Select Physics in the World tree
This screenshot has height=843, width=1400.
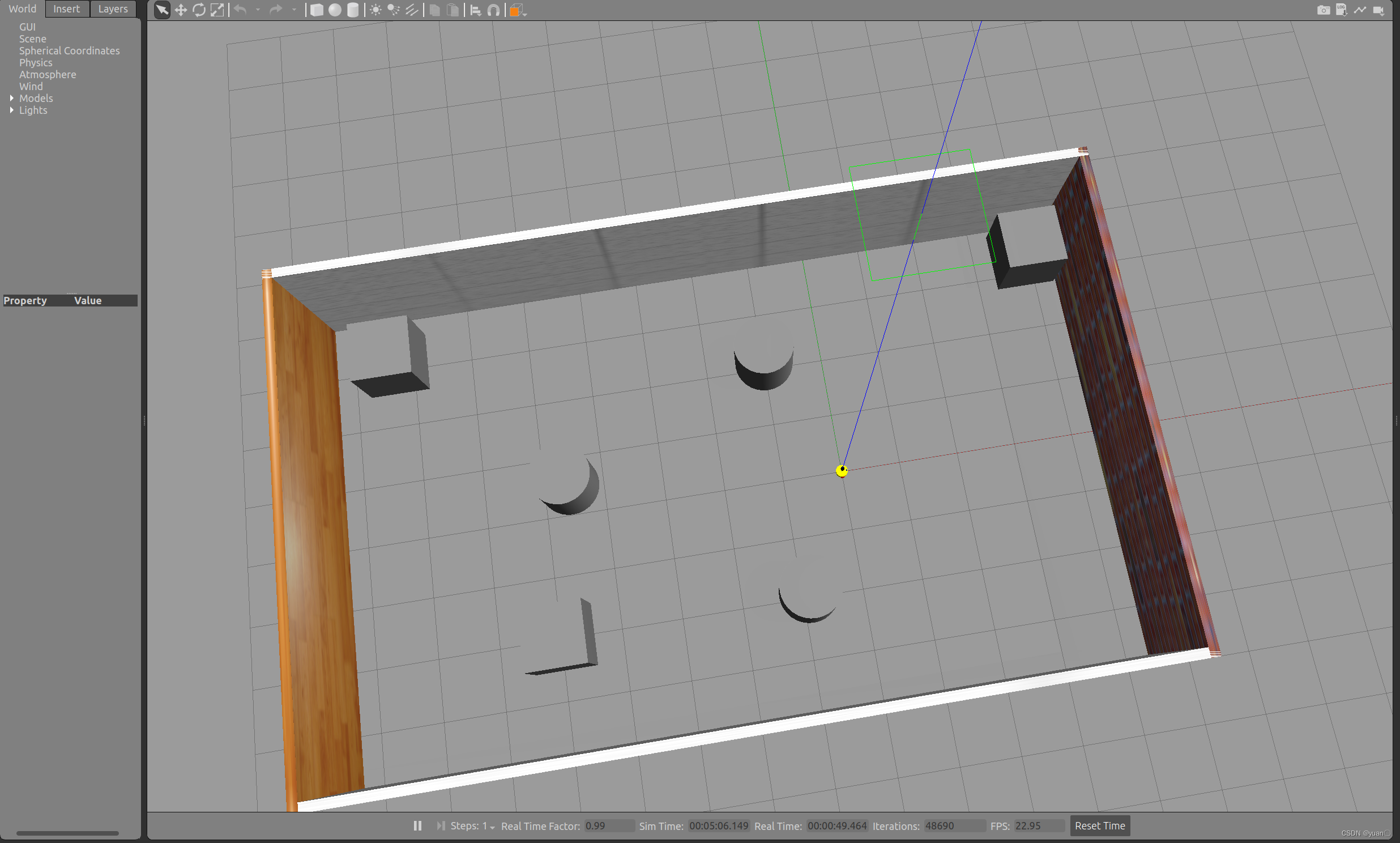[x=35, y=62]
